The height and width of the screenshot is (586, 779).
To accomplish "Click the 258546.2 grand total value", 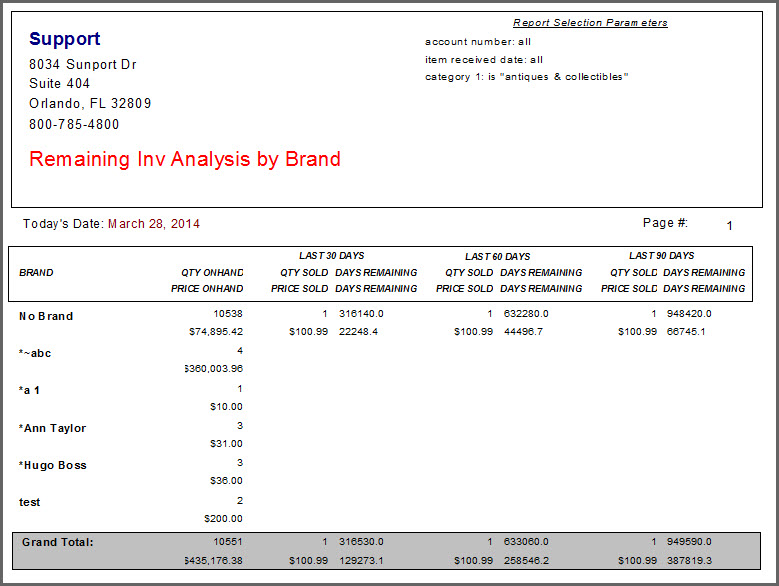I will pyautogui.click(x=526, y=561).
